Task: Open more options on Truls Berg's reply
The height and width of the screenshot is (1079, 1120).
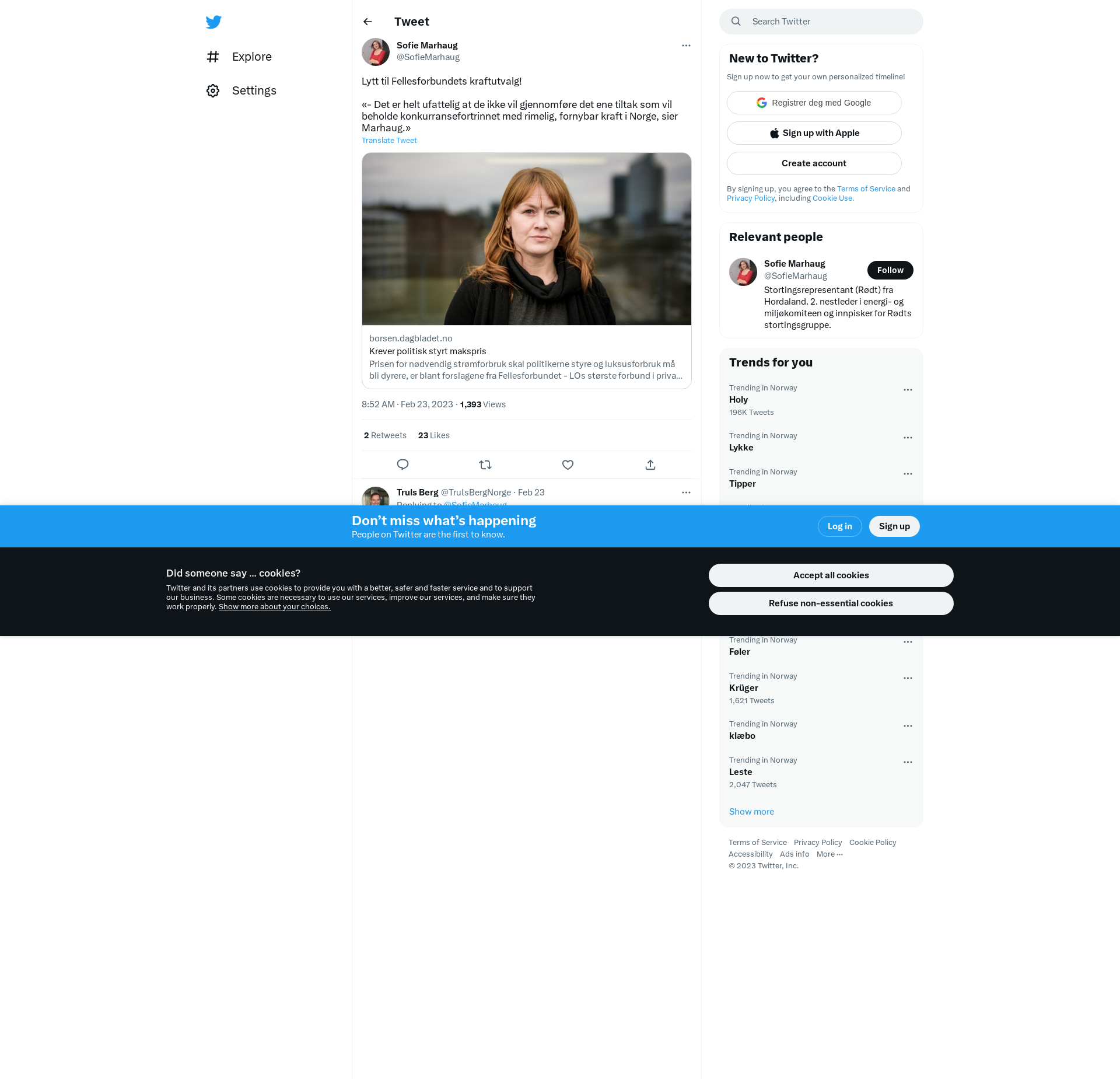Action: [686, 493]
